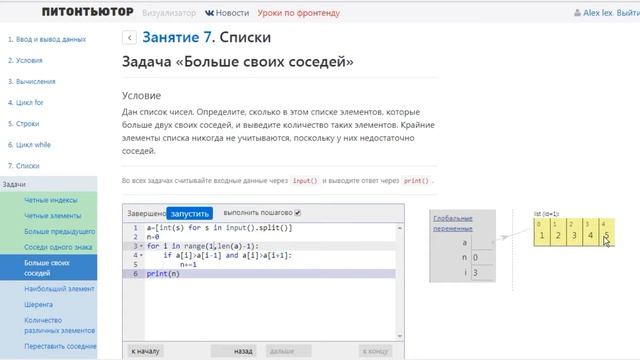Click the VK icon next to Новости
This screenshot has width=640, height=360.
[209, 13]
